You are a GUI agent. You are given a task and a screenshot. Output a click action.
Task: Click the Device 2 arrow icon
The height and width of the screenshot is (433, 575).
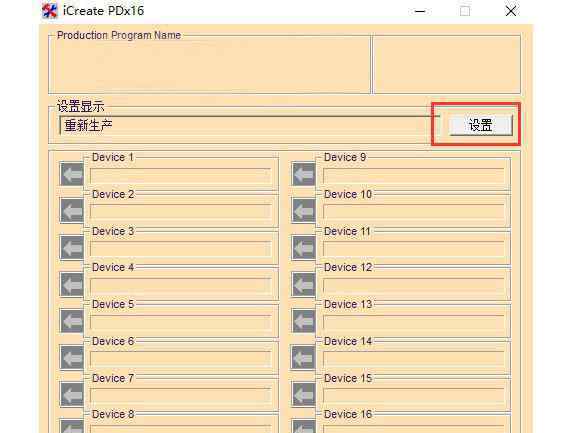tap(72, 210)
